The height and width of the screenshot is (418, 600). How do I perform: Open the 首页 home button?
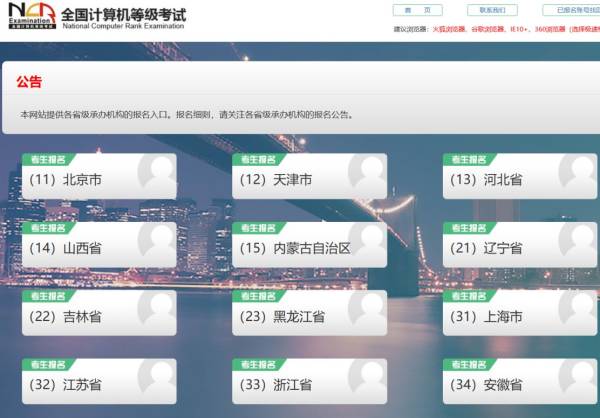(x=417, y=10)
